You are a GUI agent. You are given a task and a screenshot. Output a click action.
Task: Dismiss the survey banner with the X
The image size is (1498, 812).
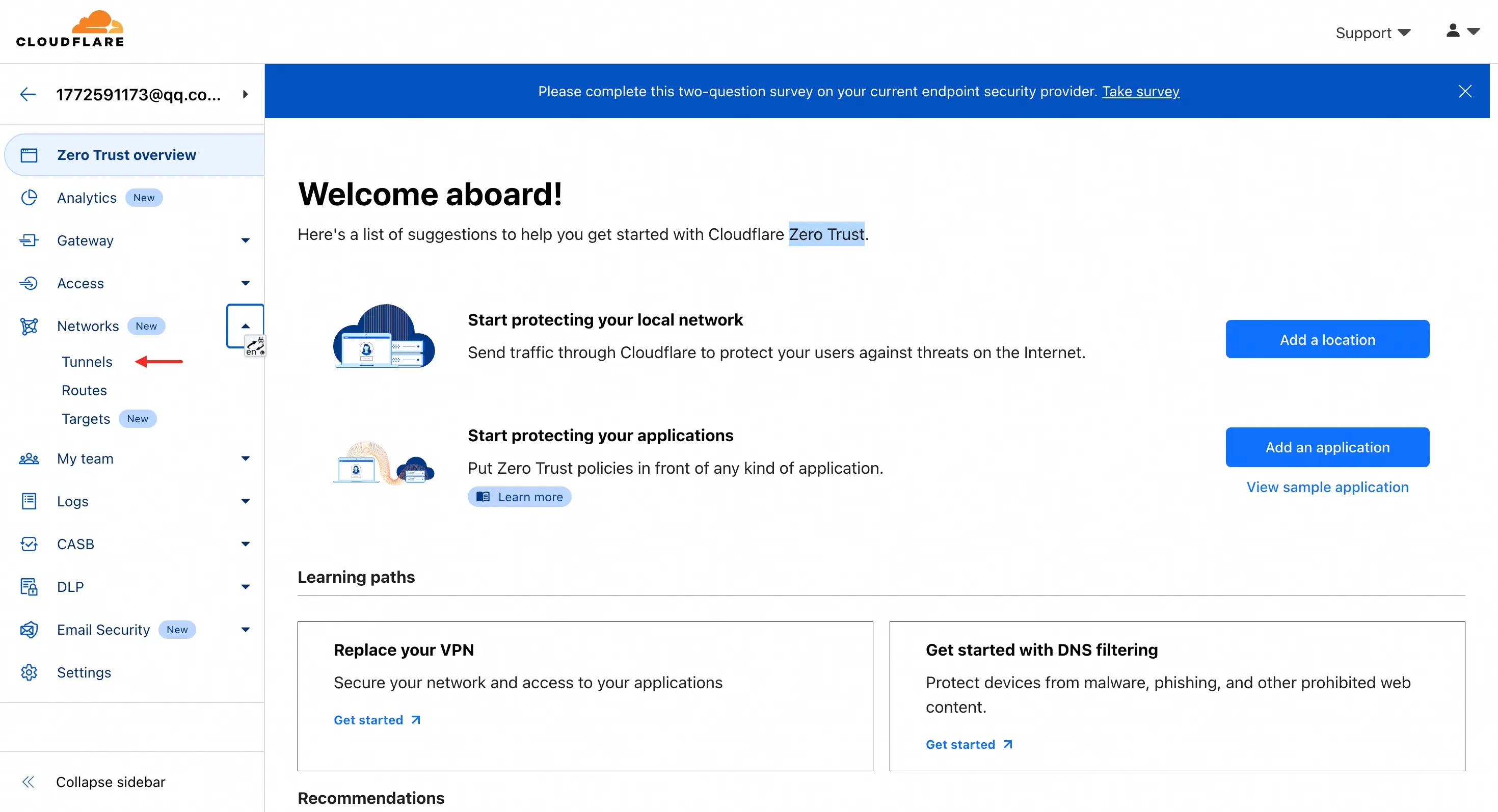point(1465,91)
